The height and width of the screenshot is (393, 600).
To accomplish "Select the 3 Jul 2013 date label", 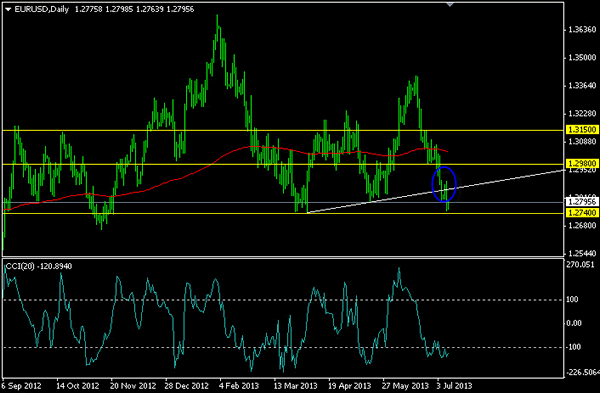I will pos(455,386).
